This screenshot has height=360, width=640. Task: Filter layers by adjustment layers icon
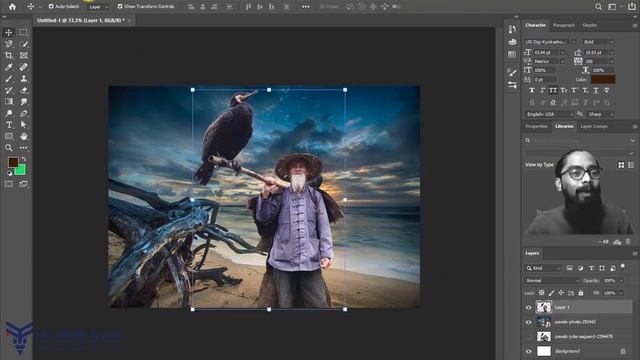coord(580,268)
